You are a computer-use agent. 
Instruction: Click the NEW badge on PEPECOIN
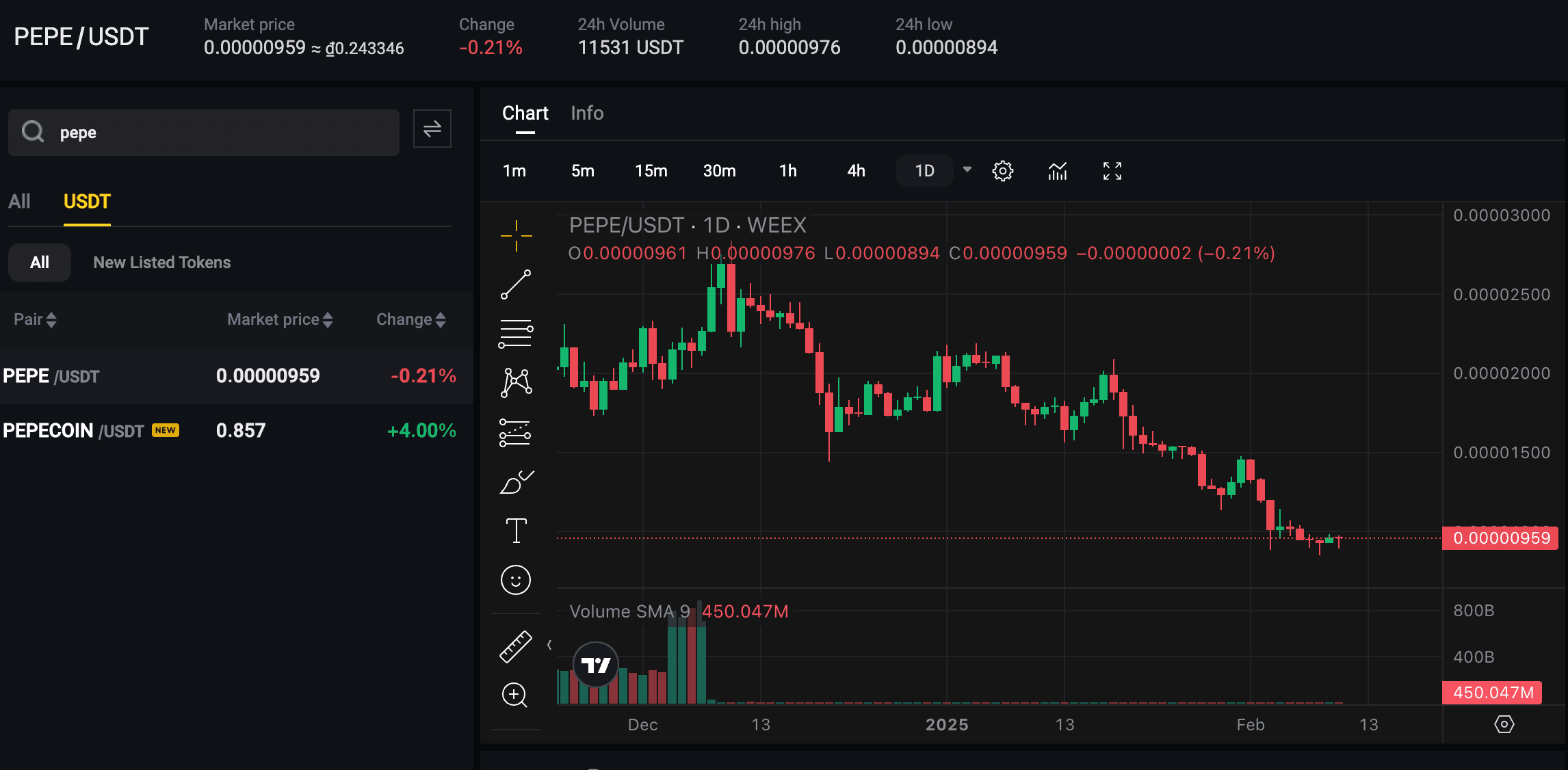pos(166,430)
